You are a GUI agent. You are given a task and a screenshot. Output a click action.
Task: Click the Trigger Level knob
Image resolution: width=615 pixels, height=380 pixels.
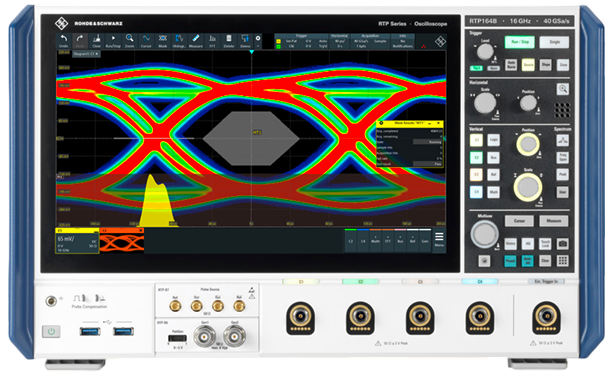[x=485, y=52]
